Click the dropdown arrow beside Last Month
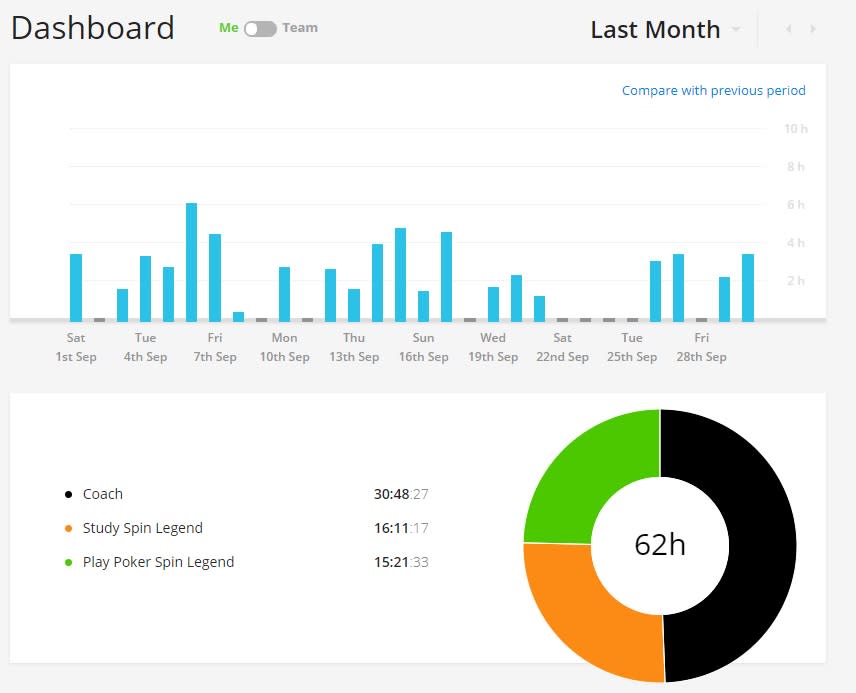Viewport: 856px width, 693px height. coord(736,29)
